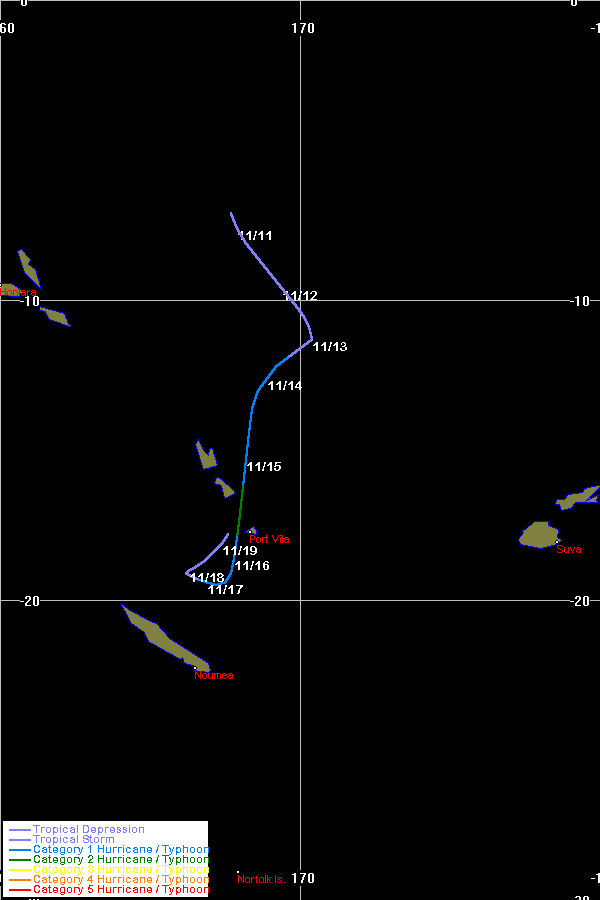The width and height of the screenshot is (600, 900).
Task: Click the 11/17 date marker
Action: 226,590
